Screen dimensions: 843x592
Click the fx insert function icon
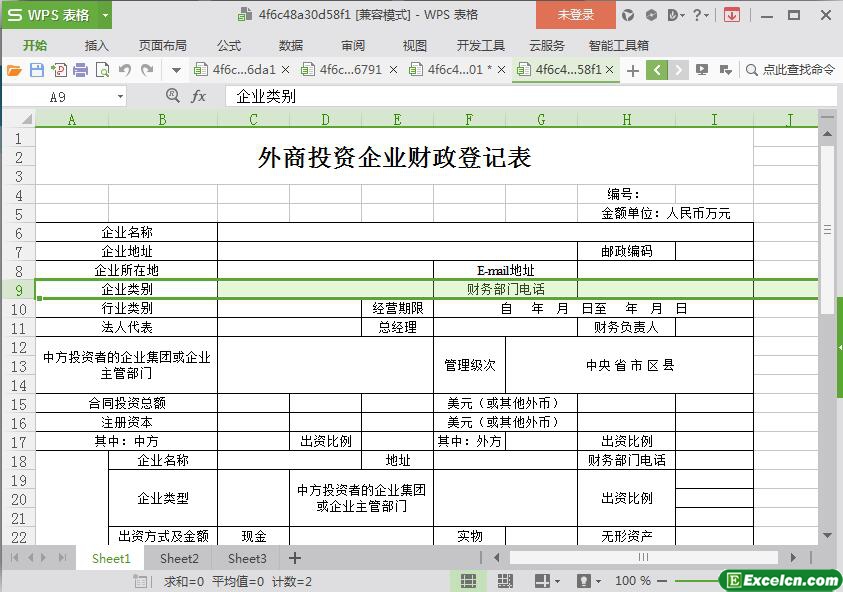coord(198,96)
